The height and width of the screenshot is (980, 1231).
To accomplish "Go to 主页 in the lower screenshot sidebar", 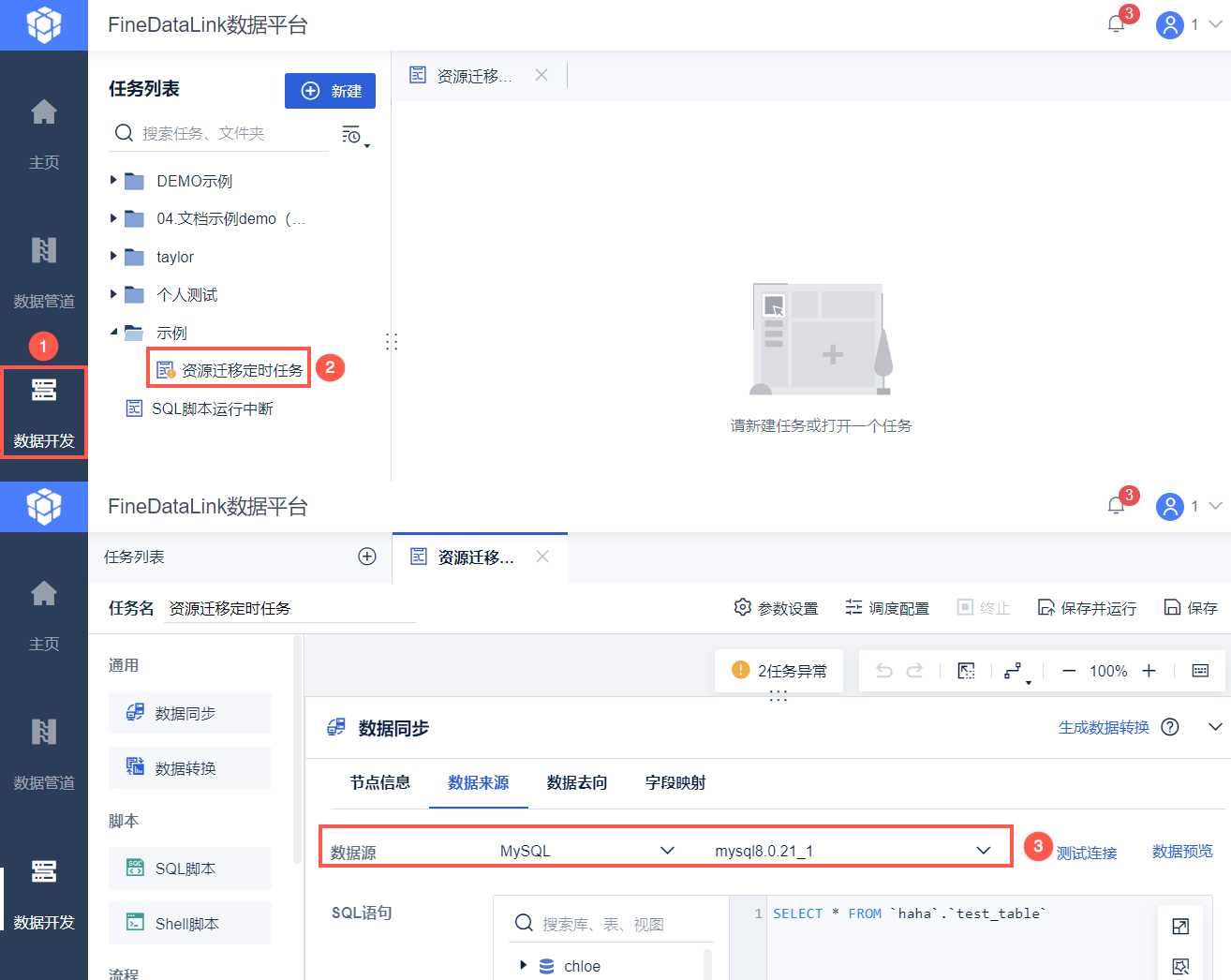I will (44, 616).
